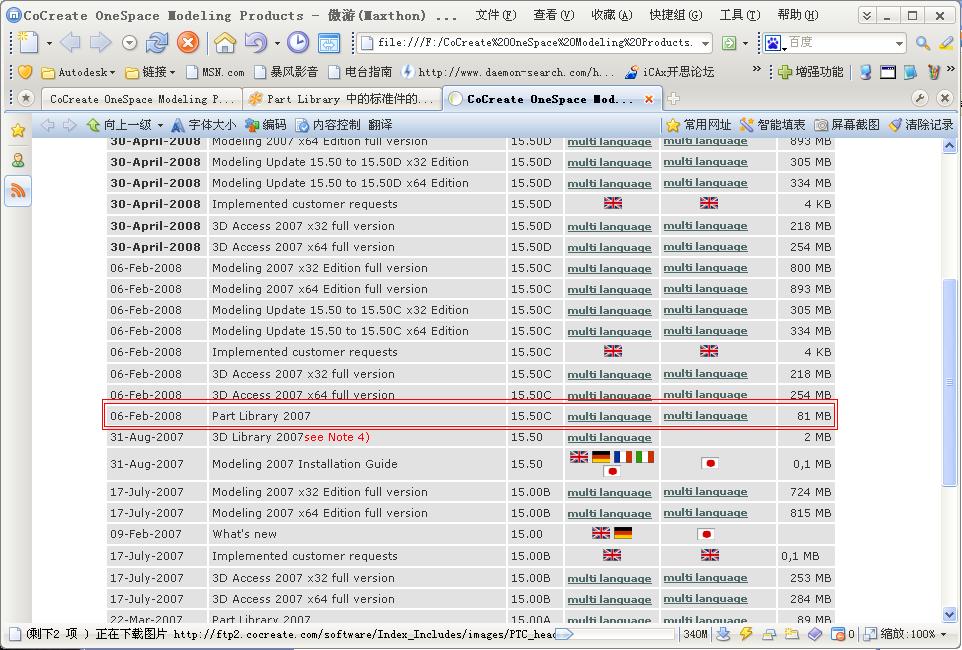This screenshot has width=962, height=650.
Task: Open the home page with the house icon
Action: 225,42
